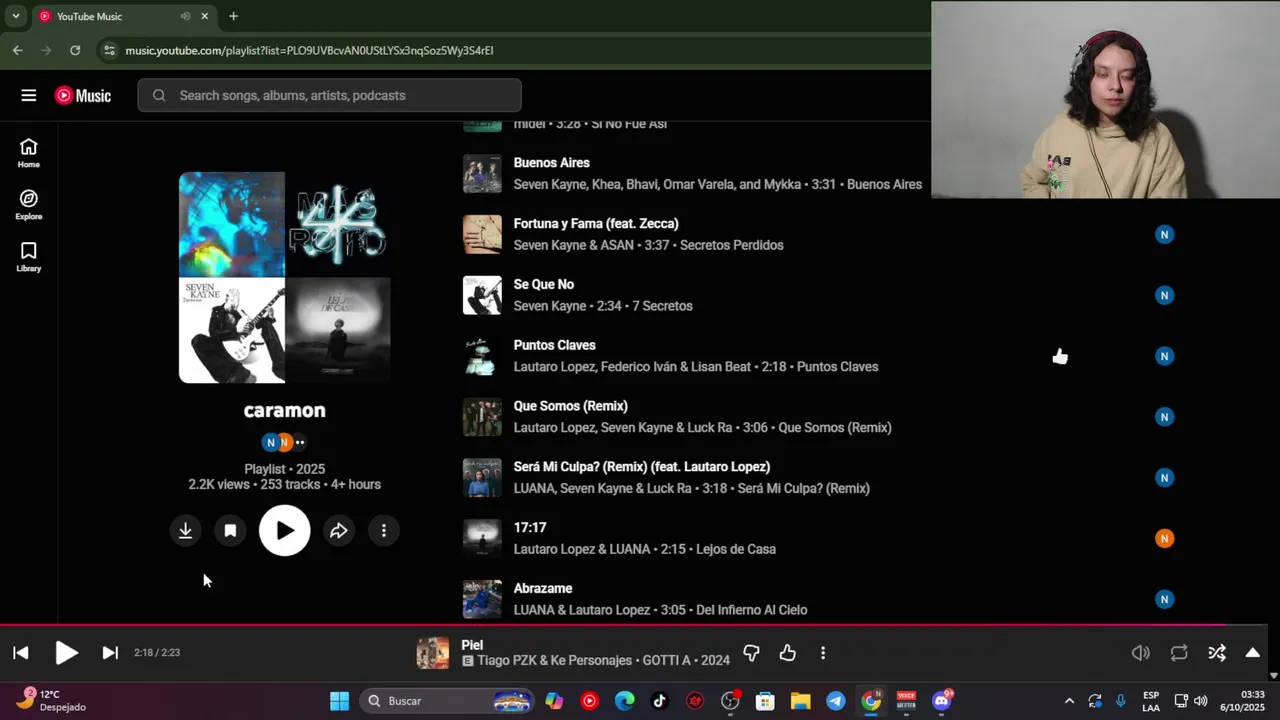Dislike the song Piel
This screenshot has height=720, width=1280.
coord(751,653)
